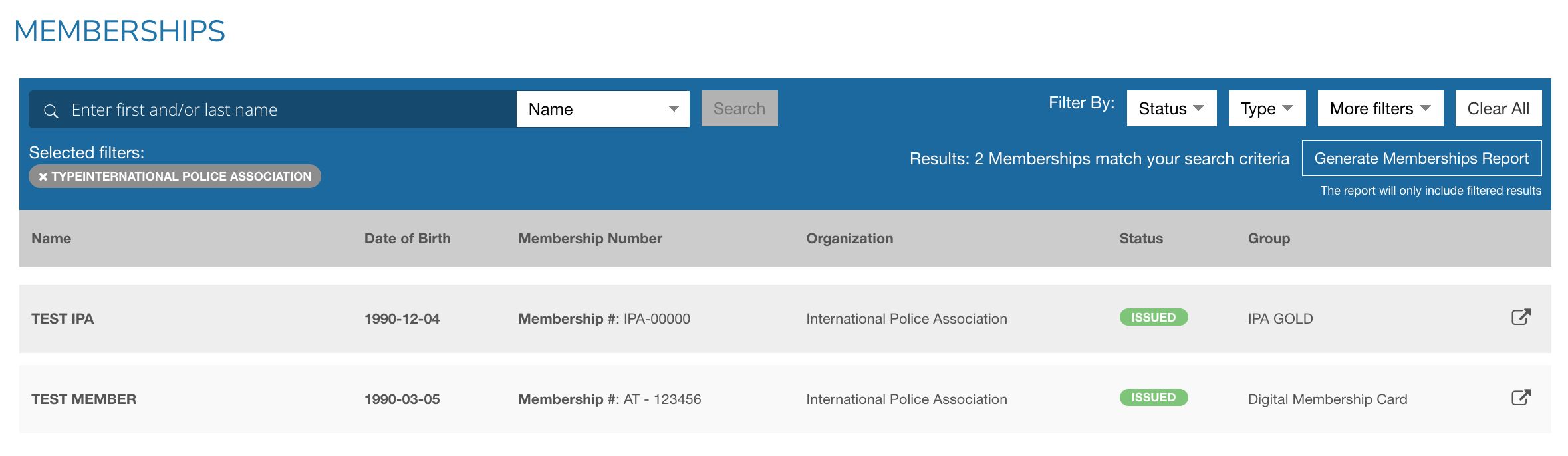Click the Membership Number column header
Screen dimensions: 1568x456
590,239
